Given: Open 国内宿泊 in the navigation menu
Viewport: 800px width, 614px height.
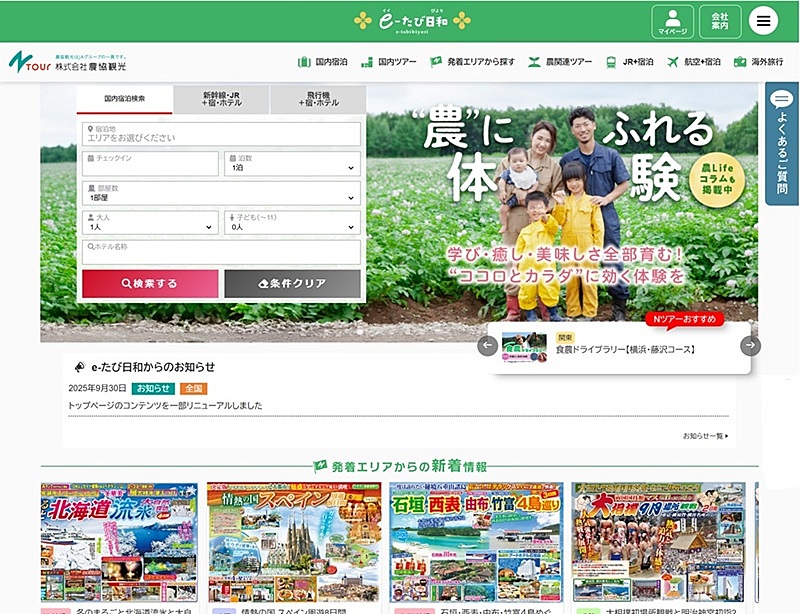Looking at the screenshot, I should click(x=322, y=62).
